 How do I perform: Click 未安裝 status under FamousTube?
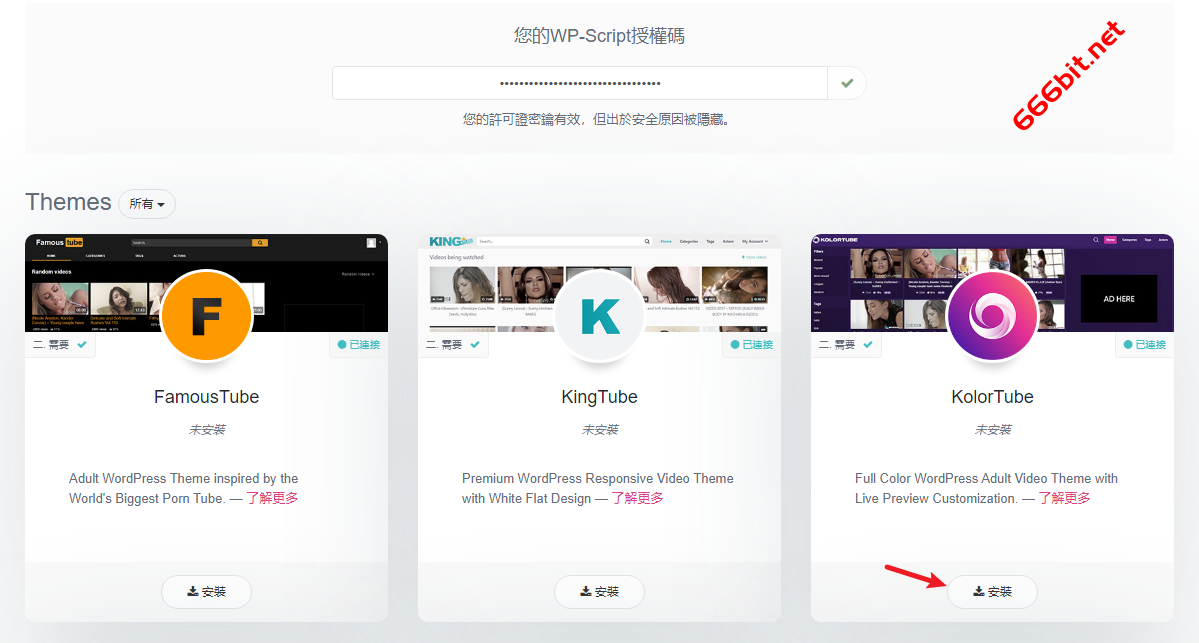(x=207, y=430)
